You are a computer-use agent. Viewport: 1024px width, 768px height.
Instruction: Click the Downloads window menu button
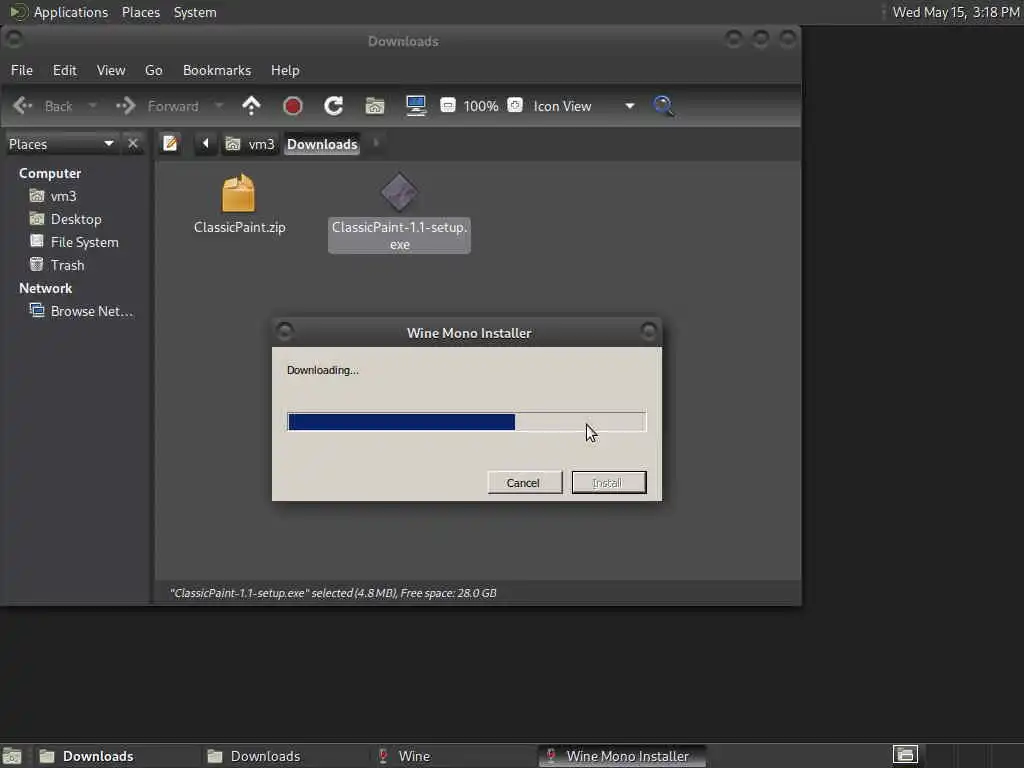point(14,40)
